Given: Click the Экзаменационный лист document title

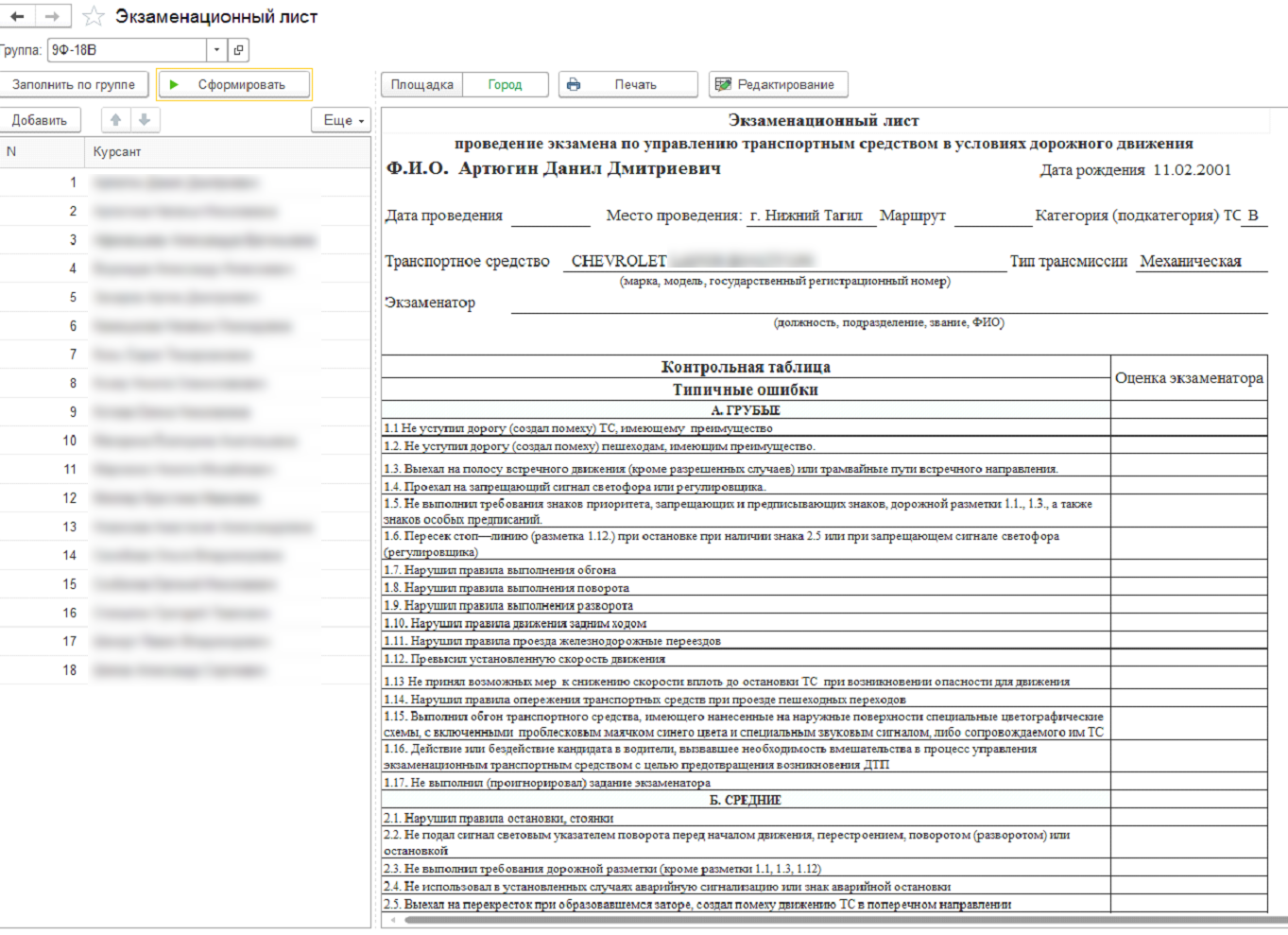Looking at the screenshot, I should [x=823, y=120].
